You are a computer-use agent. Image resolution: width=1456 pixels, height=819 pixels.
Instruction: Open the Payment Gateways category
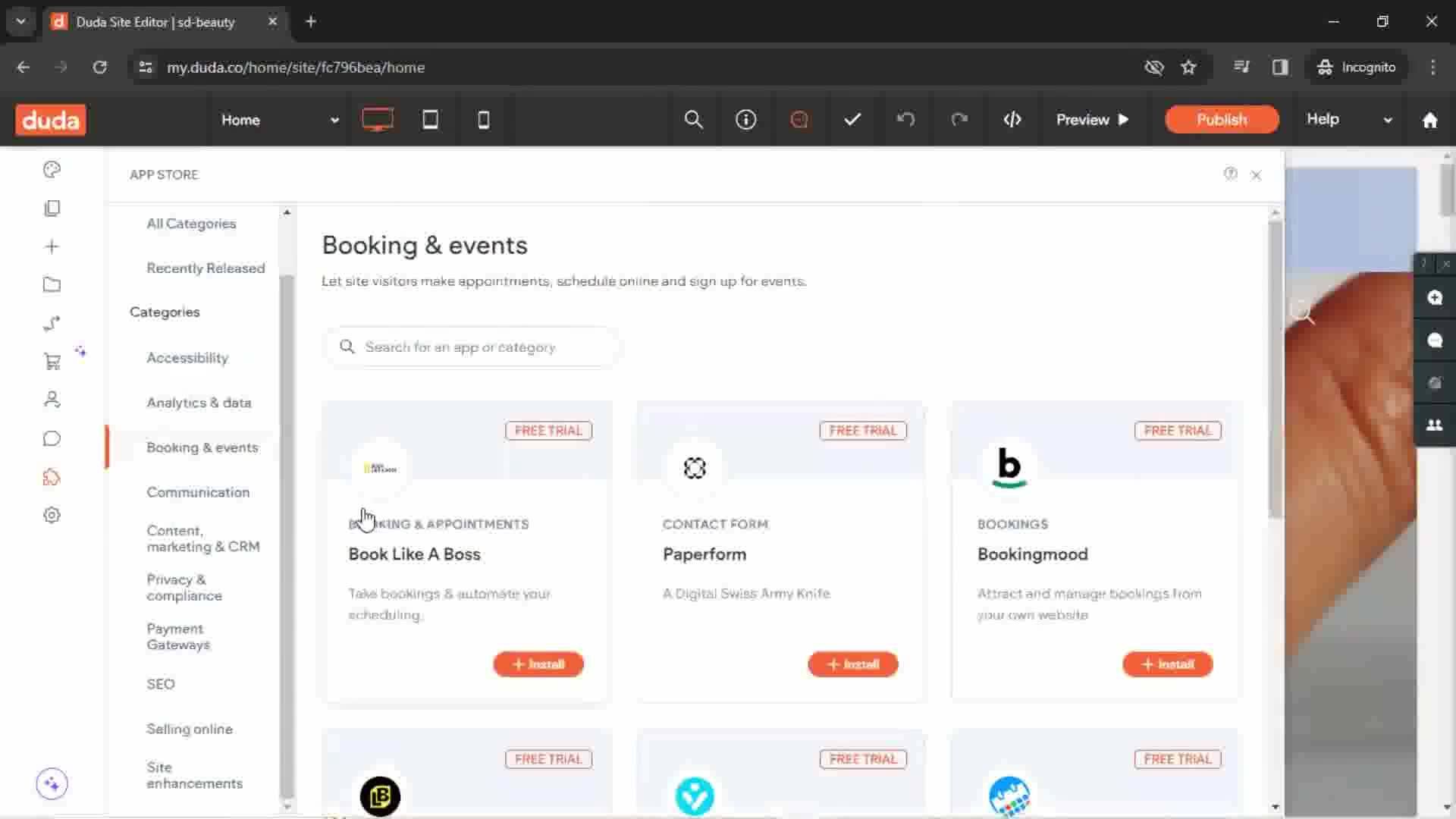178,637
